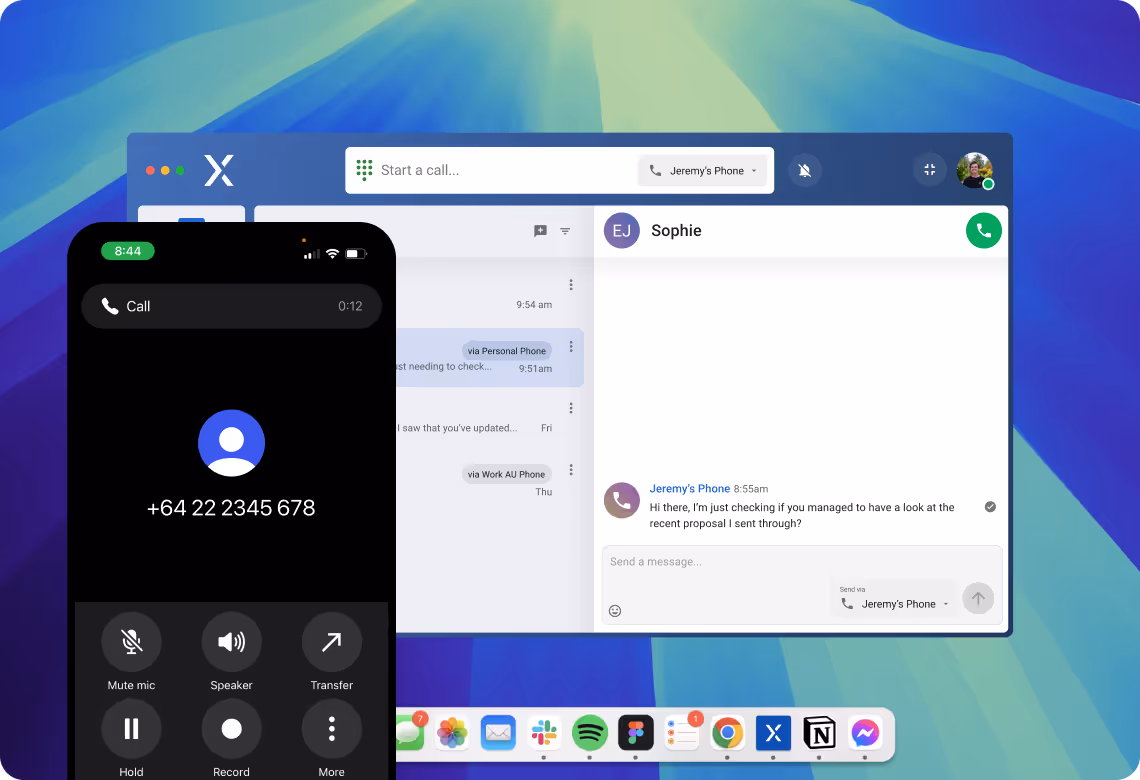Open the dial pad grid icon

pos(364,170)
